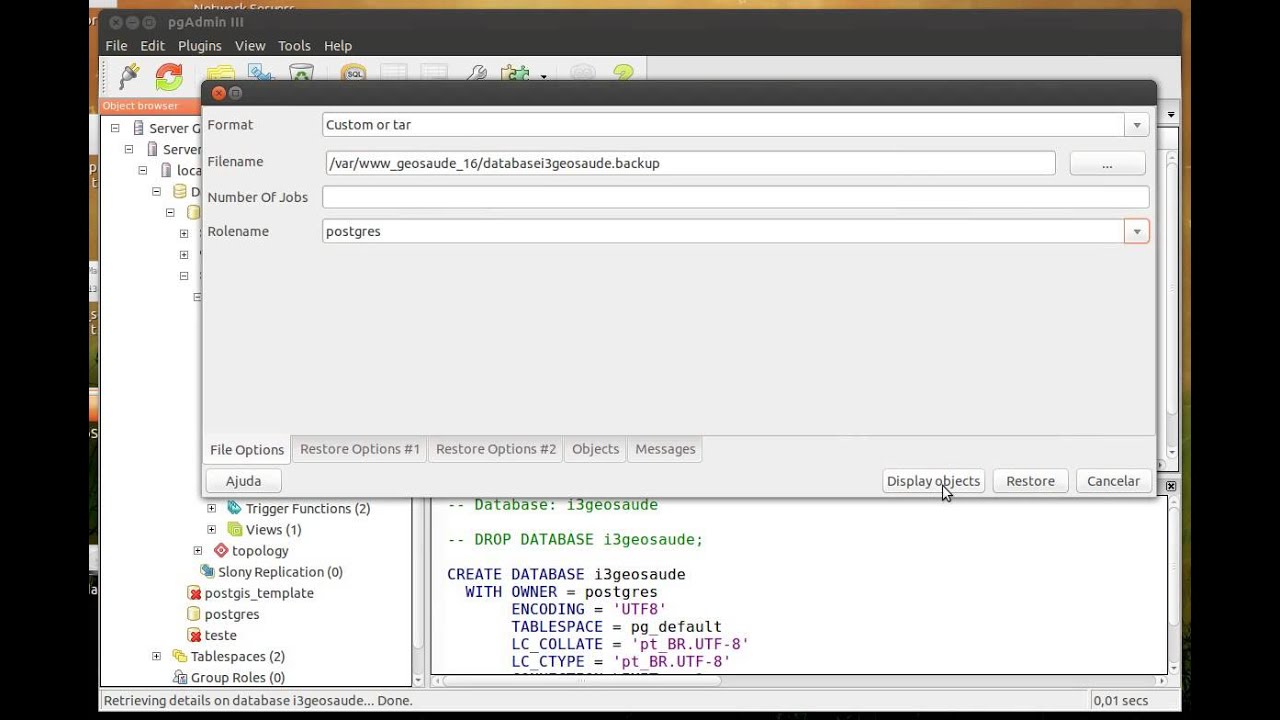The image size is (1280, 720).
Task: Click the Tablespaces folder icon
Action: (x=180, y=656)
